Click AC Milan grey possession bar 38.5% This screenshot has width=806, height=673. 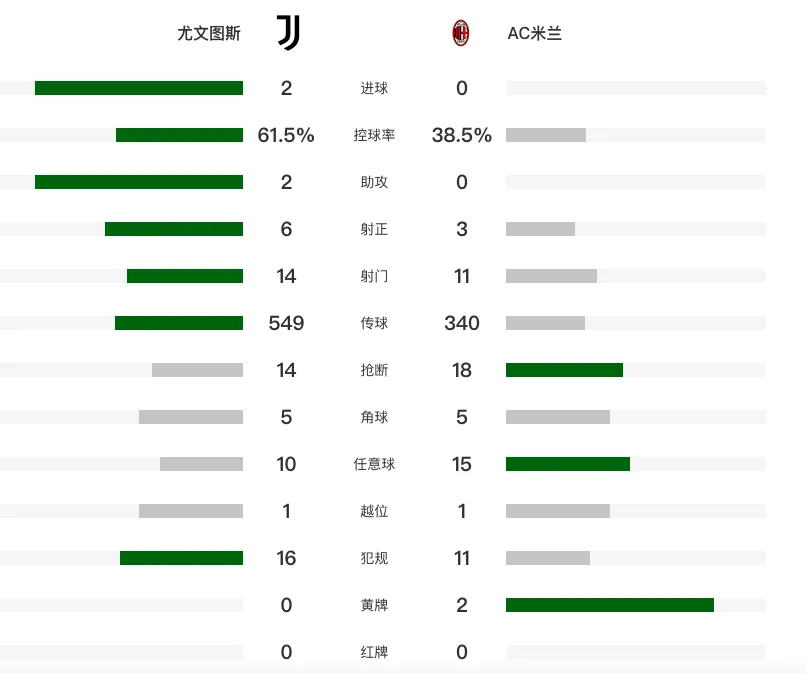546,135
